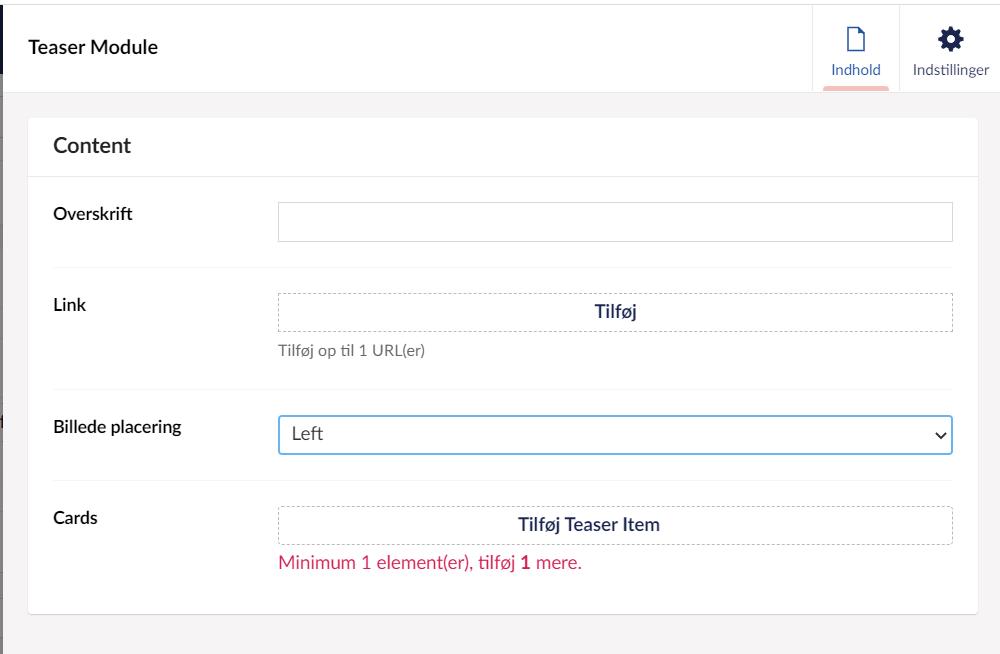1000x654 pixels.
Task: Click the document icon above Indhold
Action: pyautogui.click(x=855, y=40)
